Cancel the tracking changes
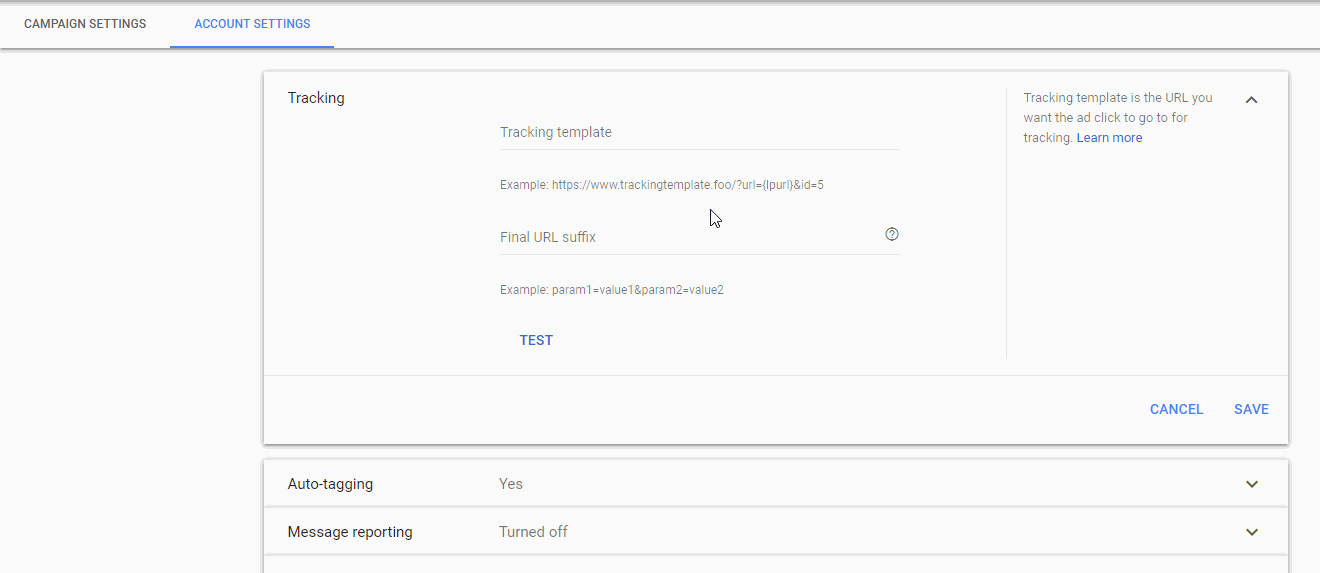Screen dimensions: 1320x573 1176,409
